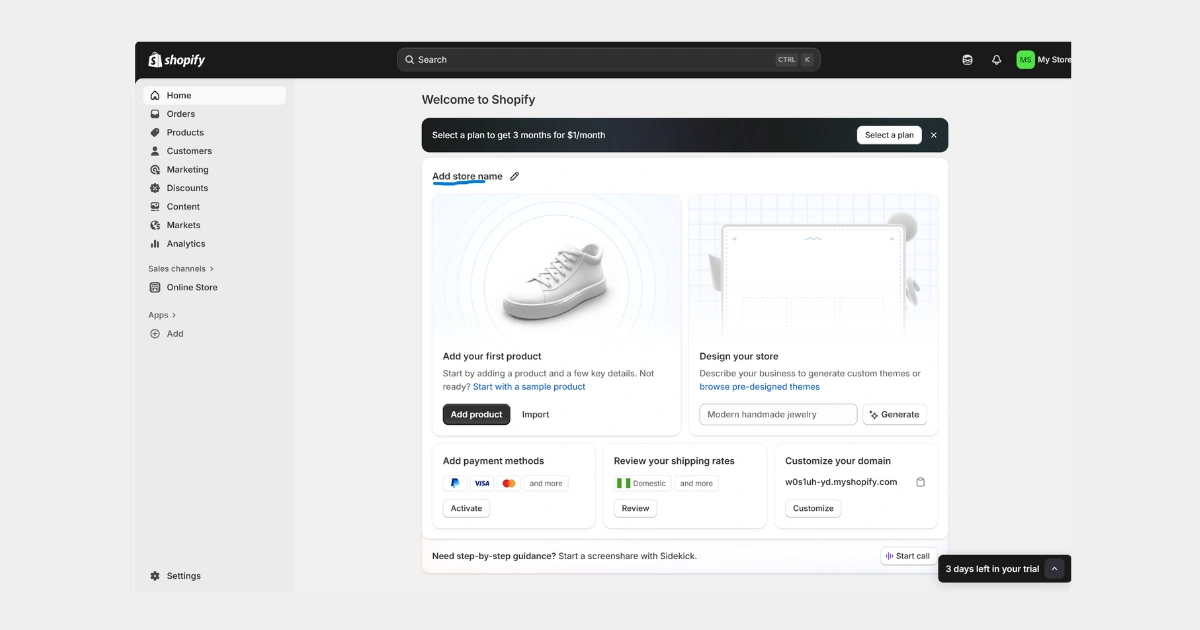Click the Generate theme button
This screenshot has height=630, width=1200.
(894, 415)
